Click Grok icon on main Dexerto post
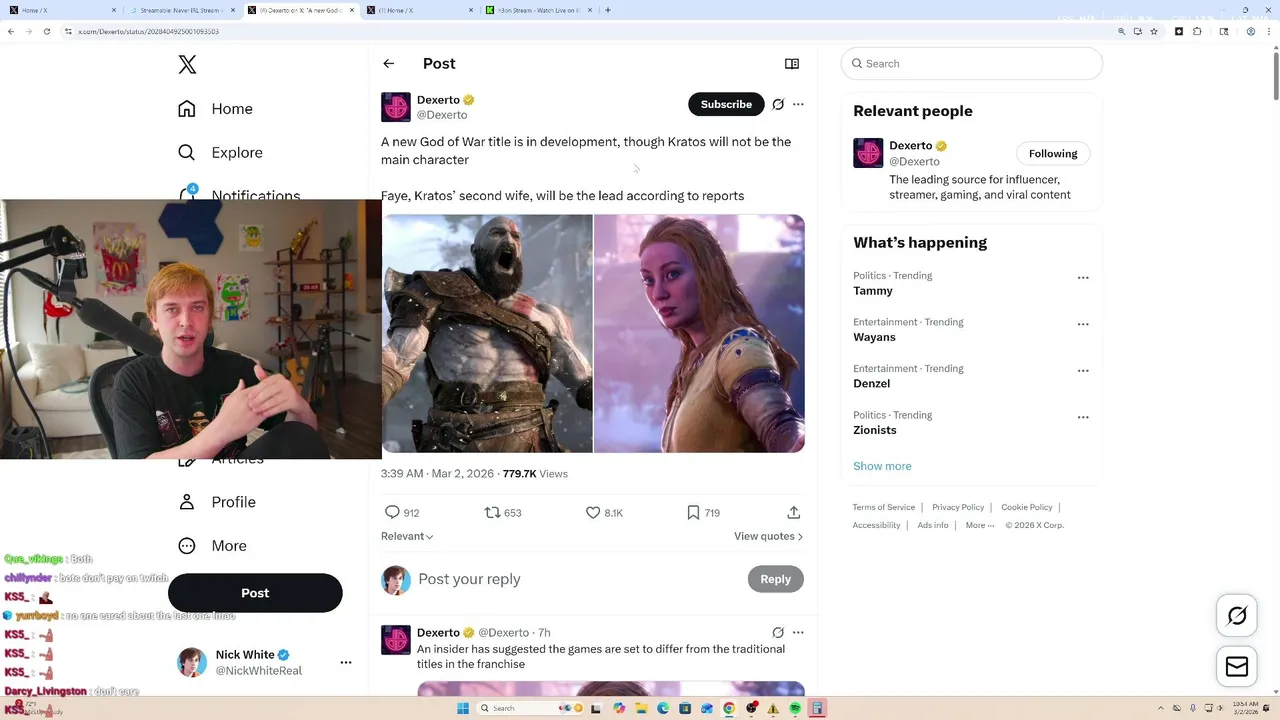This screenshot has height=720, width=1280. coord(778,104)
